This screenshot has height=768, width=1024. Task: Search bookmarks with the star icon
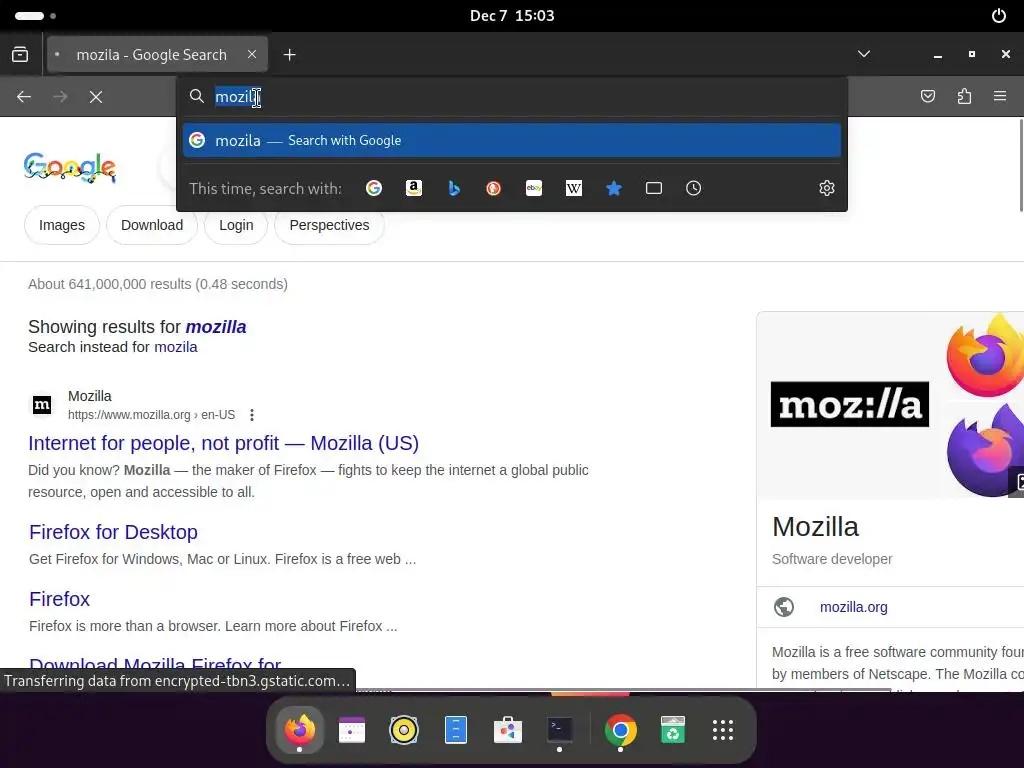pos(614,188)
